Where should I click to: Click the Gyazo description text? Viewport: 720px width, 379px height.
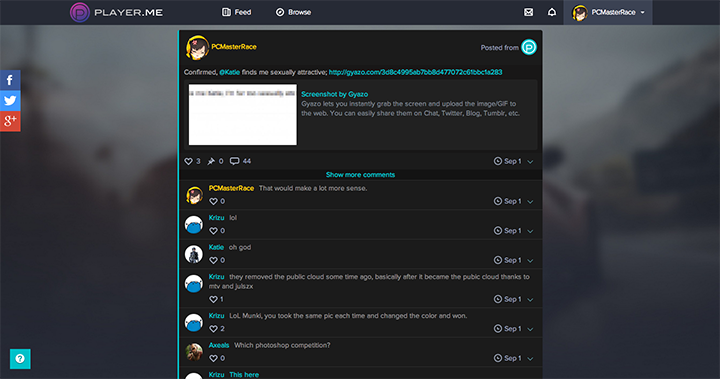(411, 108)
